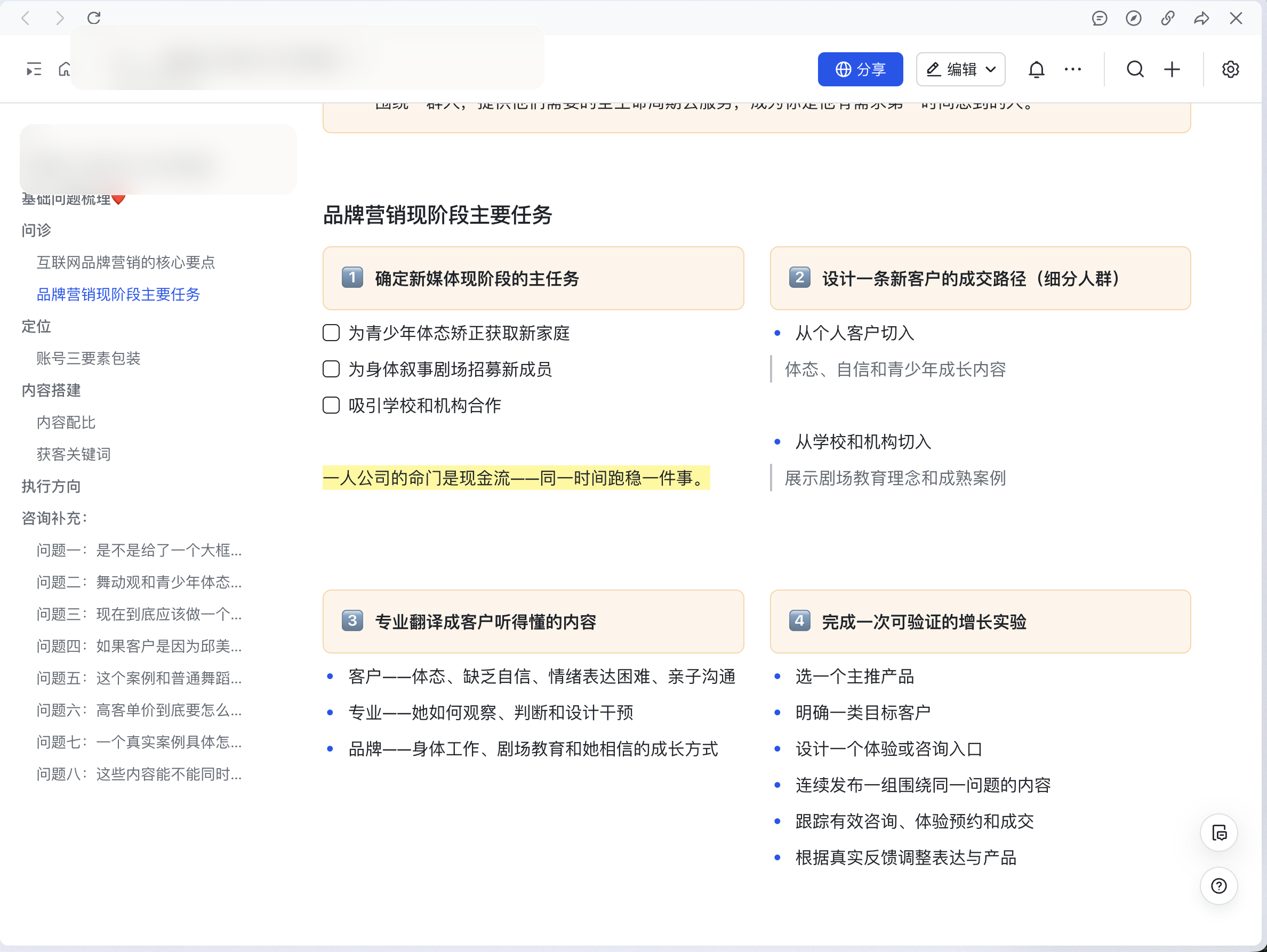Create new item with plus icon
The image size is (1267, 952).
1172,69
